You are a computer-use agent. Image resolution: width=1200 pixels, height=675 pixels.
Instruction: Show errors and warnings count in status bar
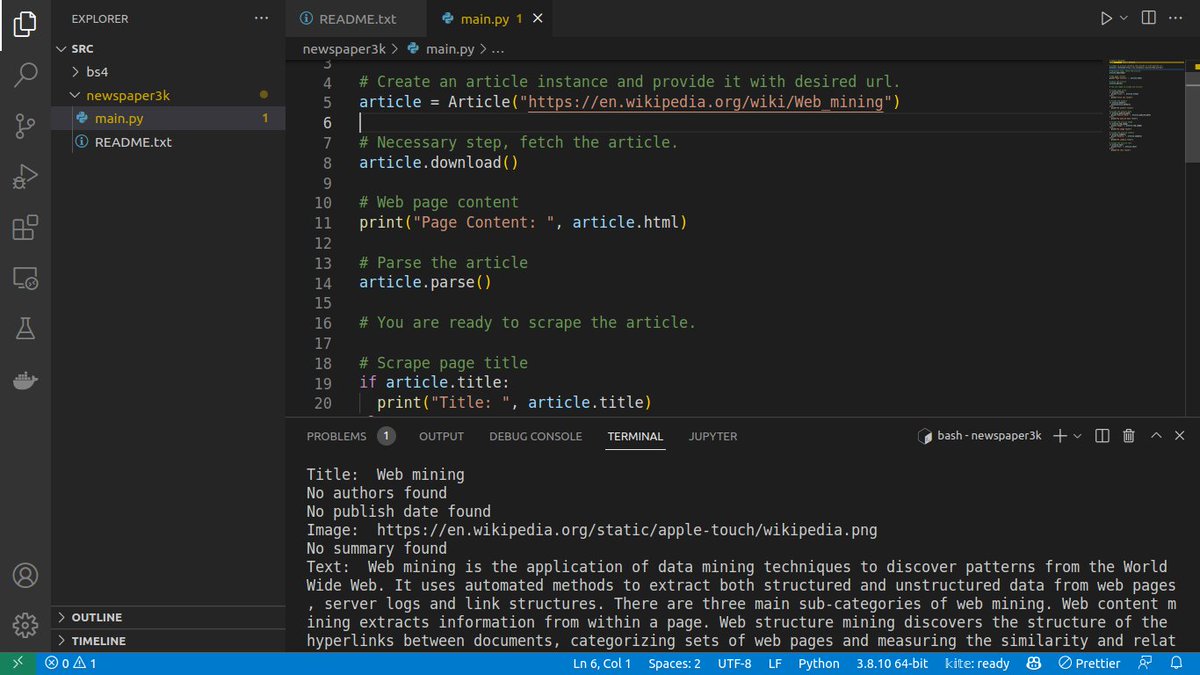pos(71,663)
